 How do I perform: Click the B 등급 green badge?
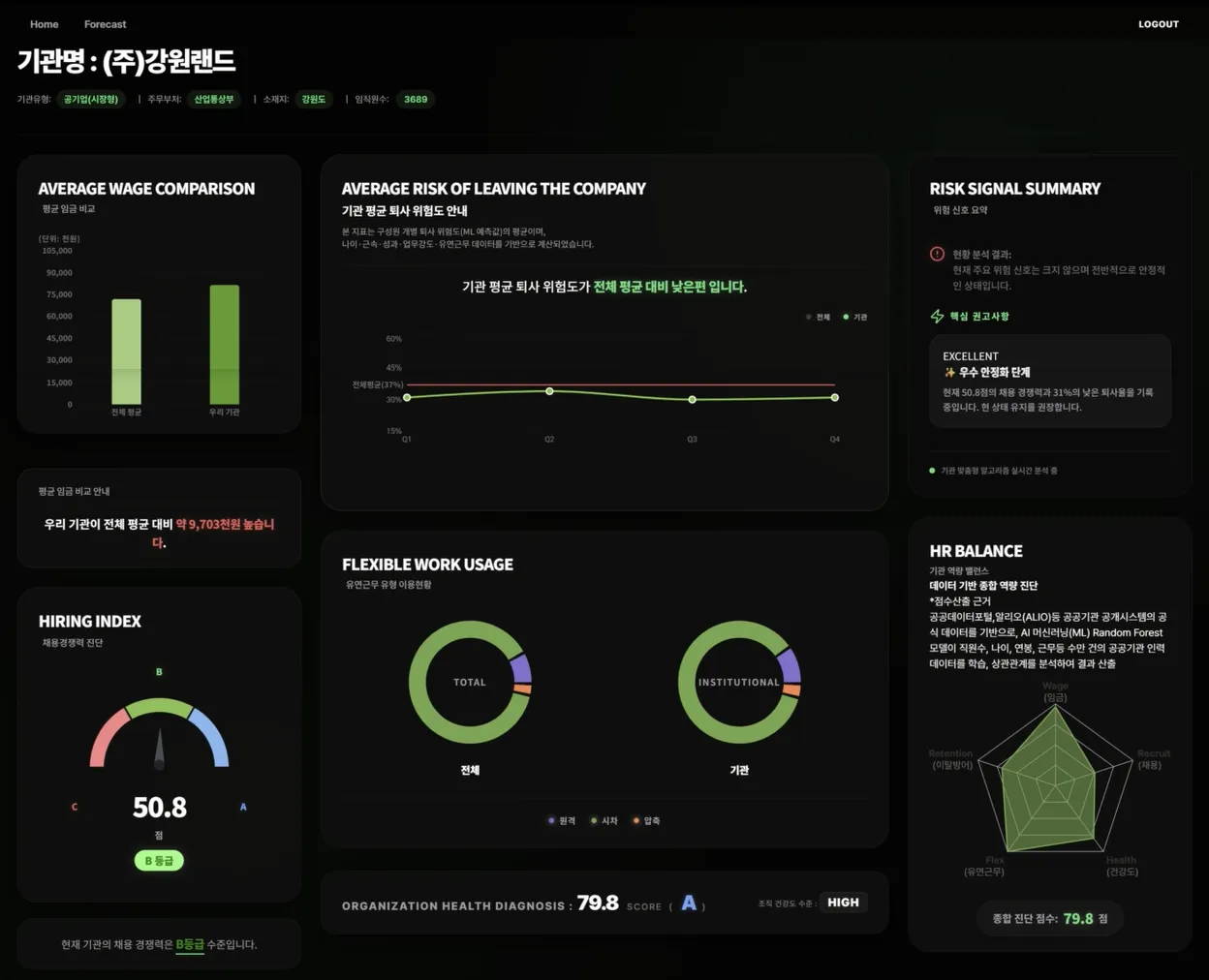pyautogui.click(x=159, y=860)
